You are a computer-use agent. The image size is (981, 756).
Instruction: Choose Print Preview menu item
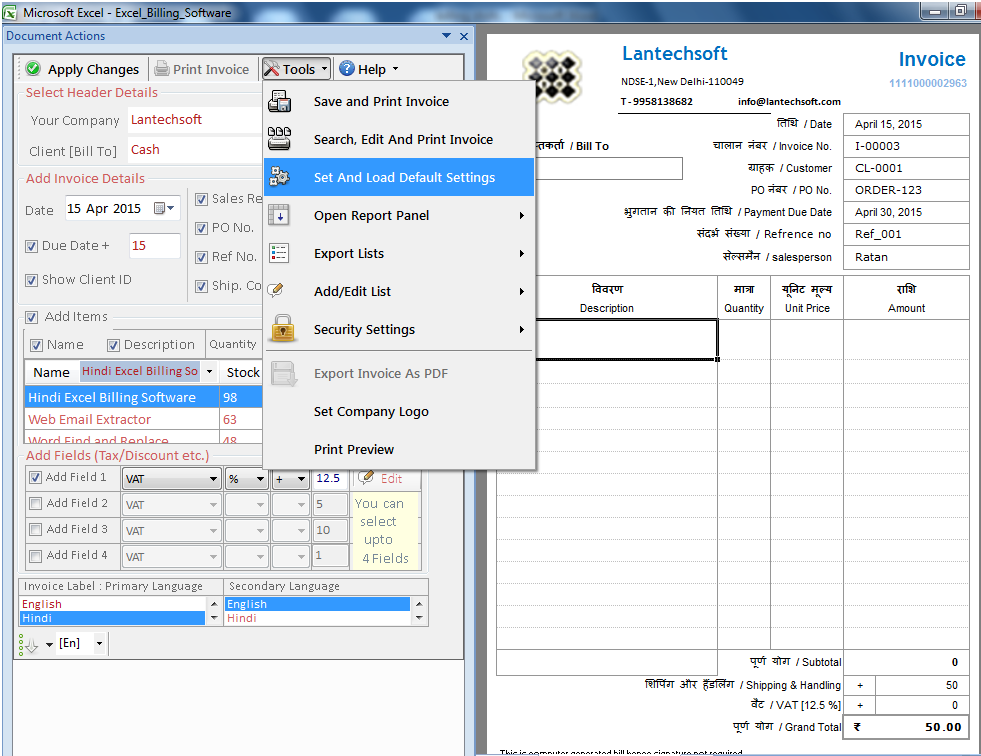(x=399, y=449)
